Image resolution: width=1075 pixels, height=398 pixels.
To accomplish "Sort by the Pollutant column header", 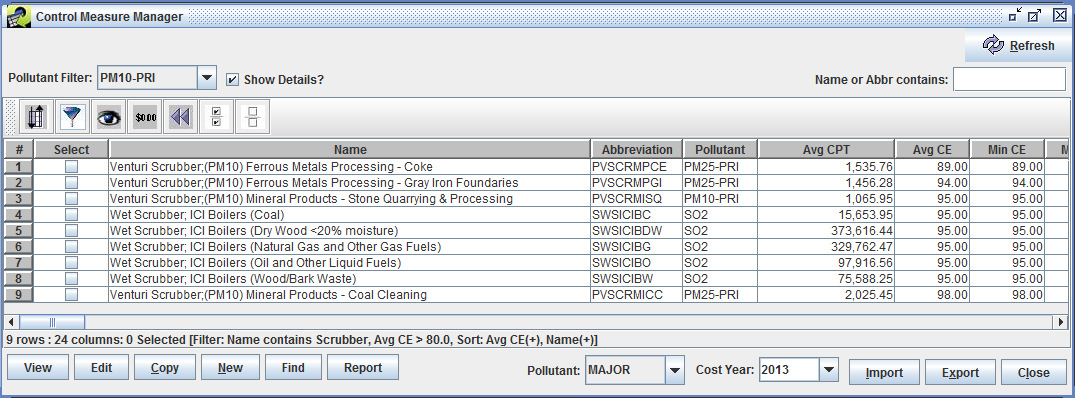I will pos(720,149).
